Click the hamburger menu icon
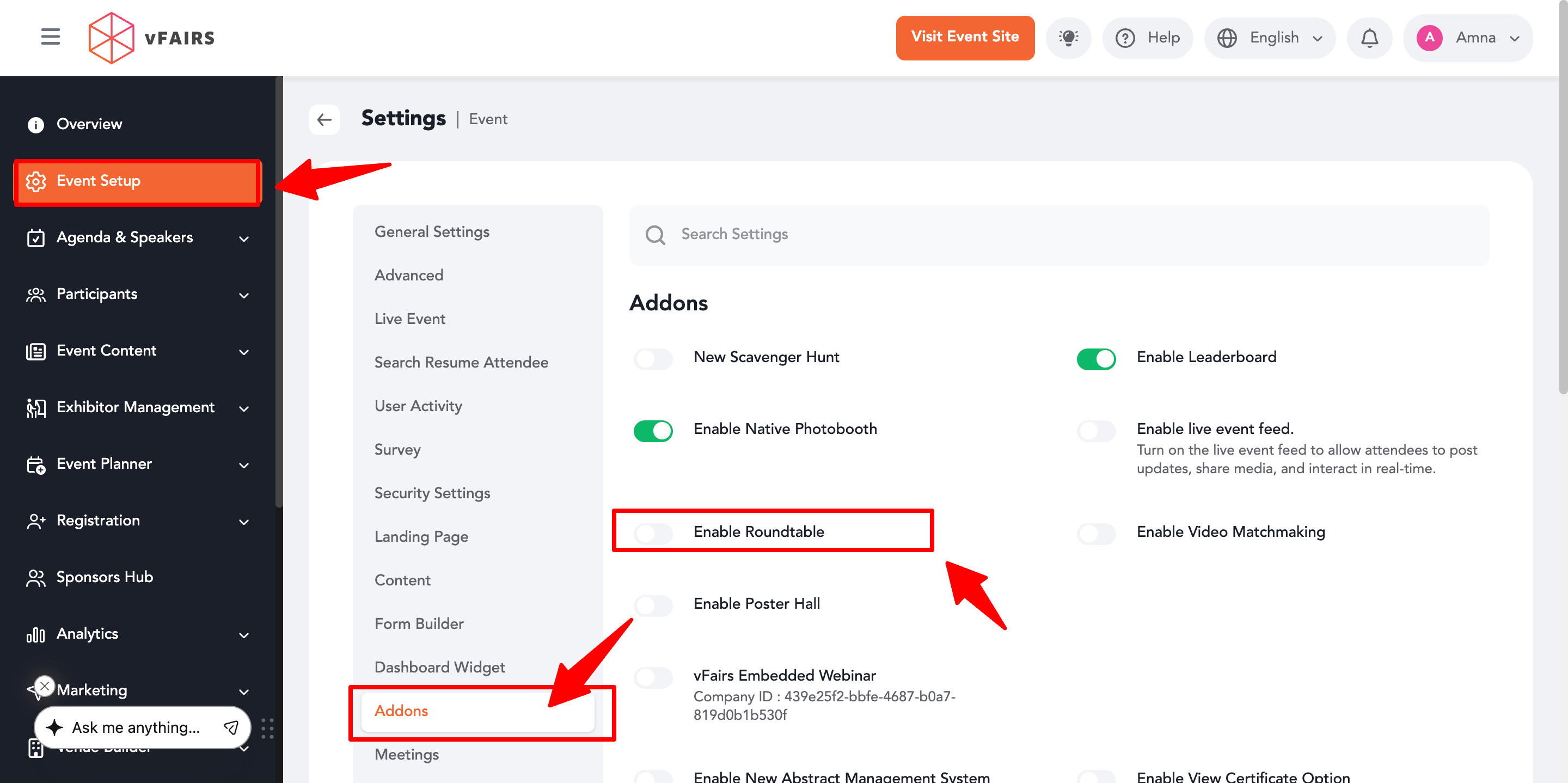The image size is (1568, 783). (51, 37)
